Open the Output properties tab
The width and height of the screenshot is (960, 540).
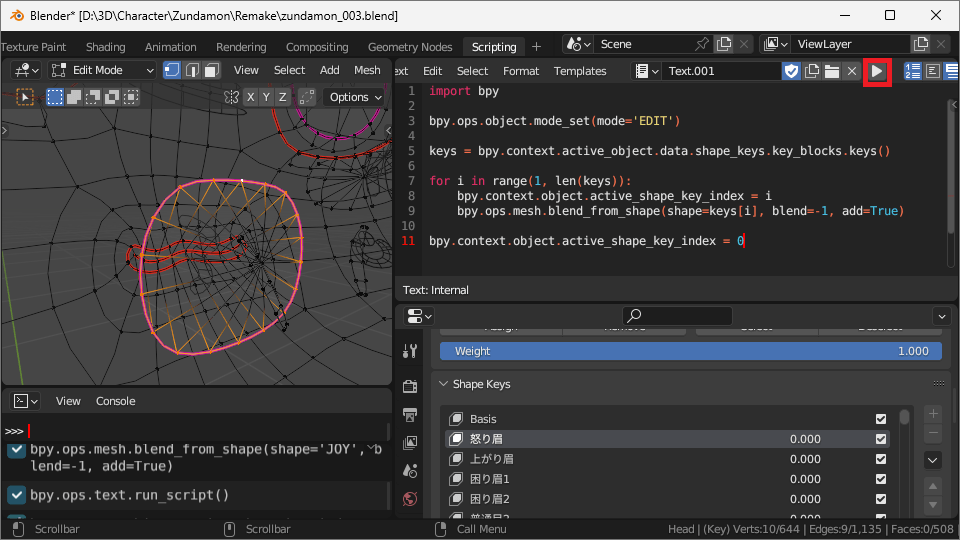coord(410,415)
